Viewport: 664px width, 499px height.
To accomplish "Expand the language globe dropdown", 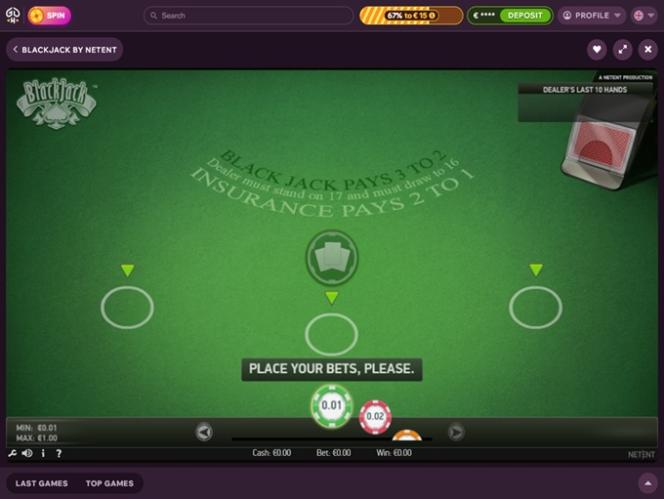I will [x=644, y=16].
